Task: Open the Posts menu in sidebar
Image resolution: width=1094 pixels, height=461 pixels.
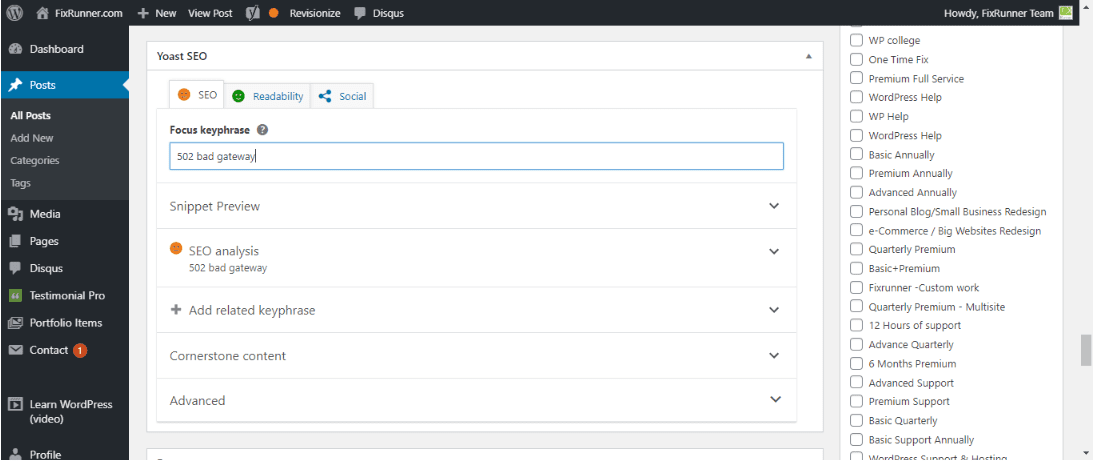Action: pyautogui.click(x=64, y=85)
